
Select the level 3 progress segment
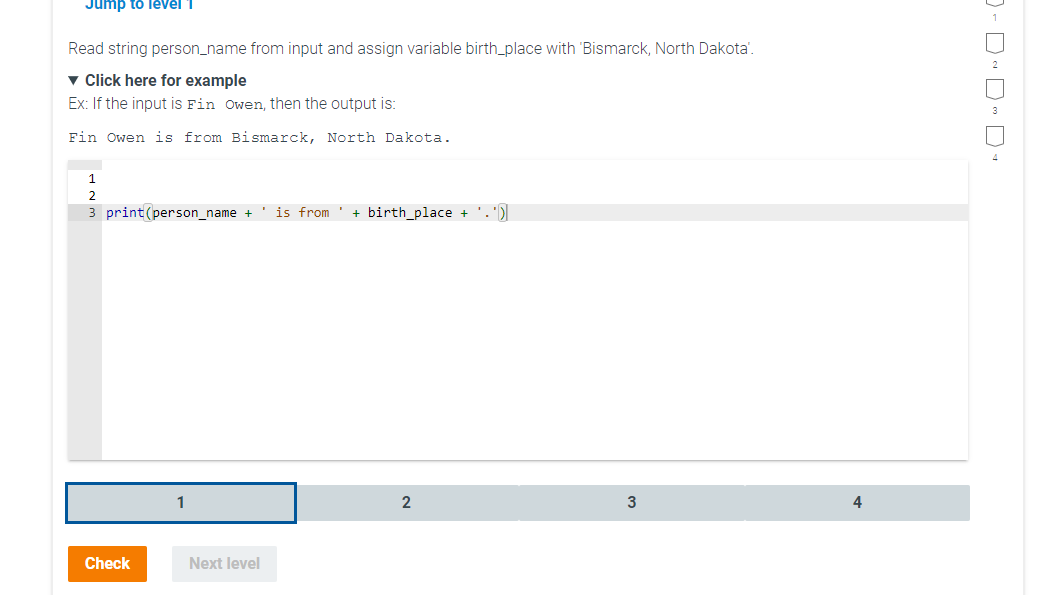pyautogui.click(x=631, y=502)
